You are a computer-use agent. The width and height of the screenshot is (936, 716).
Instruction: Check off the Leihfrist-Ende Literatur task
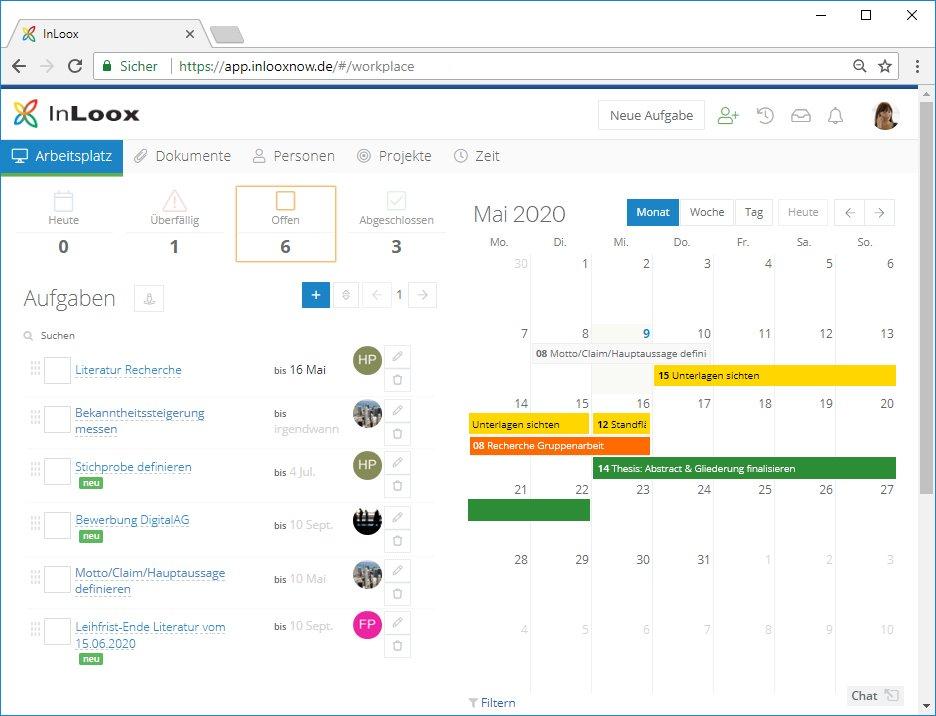point(57,631)
